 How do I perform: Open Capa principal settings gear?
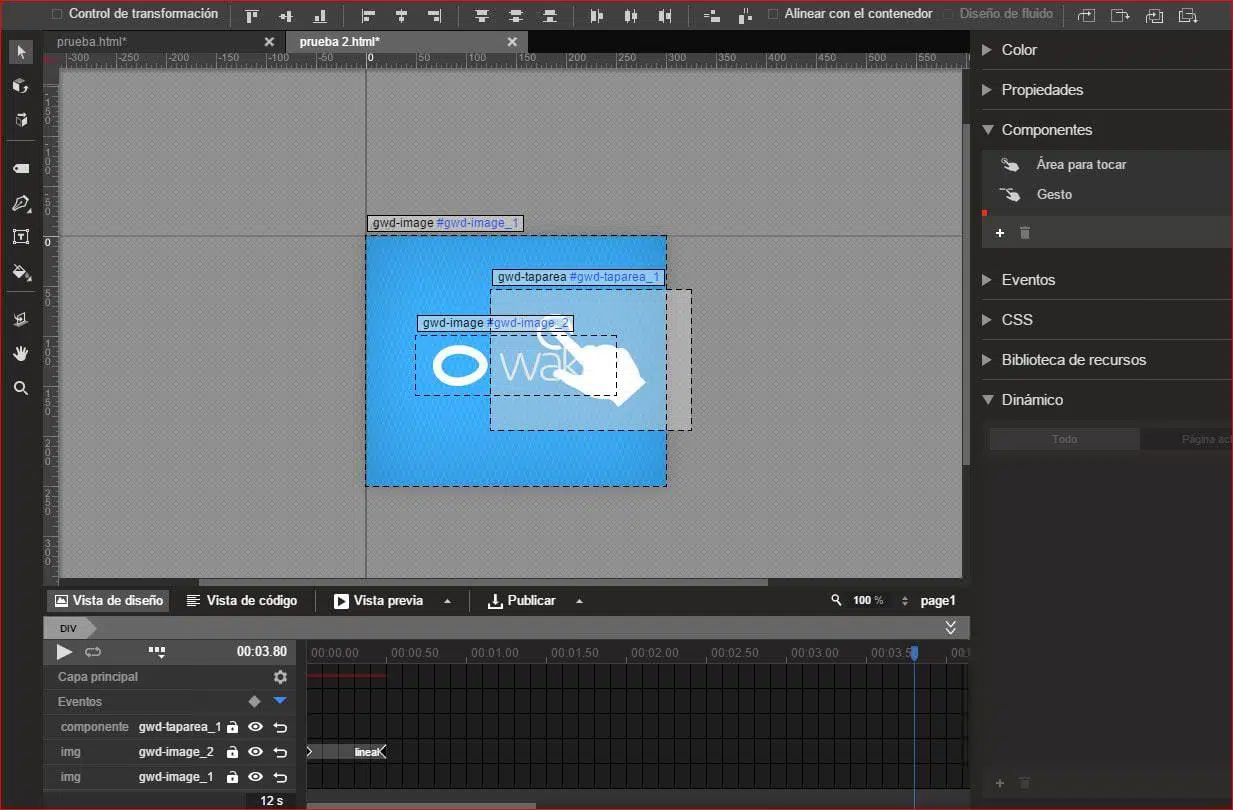click(280, 677)
